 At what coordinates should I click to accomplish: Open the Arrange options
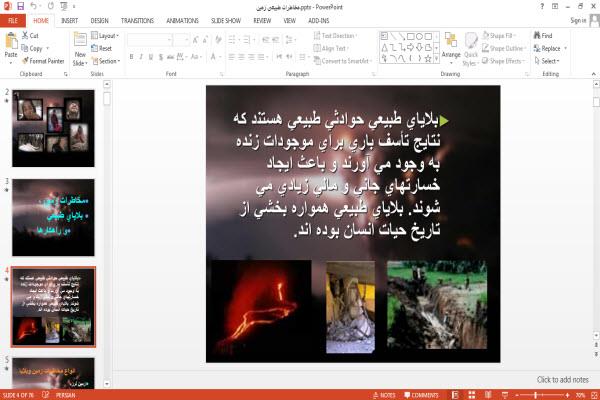(451, 49)
